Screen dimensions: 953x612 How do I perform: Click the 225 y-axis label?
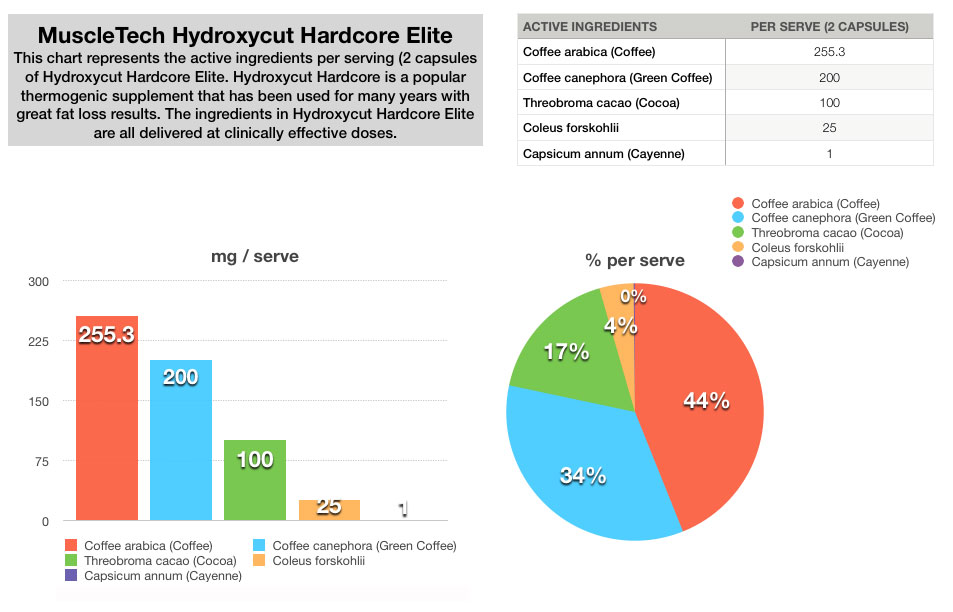tap(38, 342)
